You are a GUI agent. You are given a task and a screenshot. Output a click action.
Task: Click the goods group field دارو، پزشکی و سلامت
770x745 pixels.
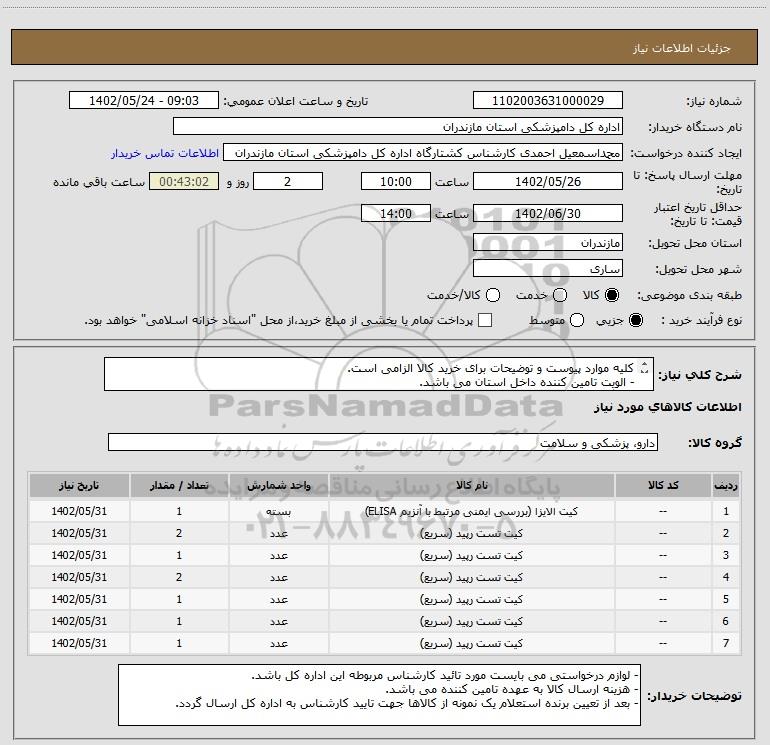click(x=383, y=442)
